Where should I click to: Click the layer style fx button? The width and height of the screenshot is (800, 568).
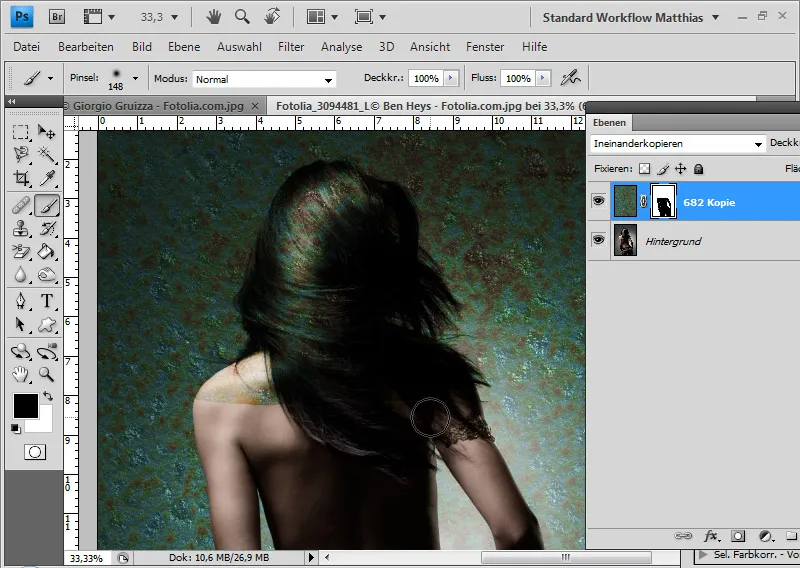click(x=711, y=536)
